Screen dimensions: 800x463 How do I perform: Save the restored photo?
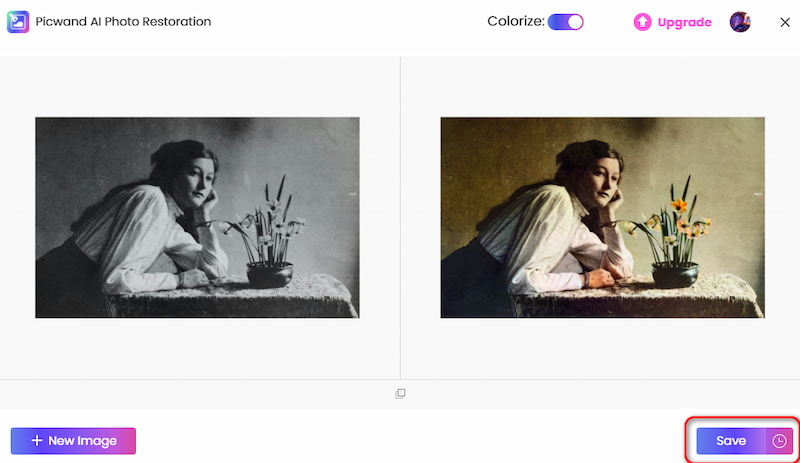coord(731,441)
